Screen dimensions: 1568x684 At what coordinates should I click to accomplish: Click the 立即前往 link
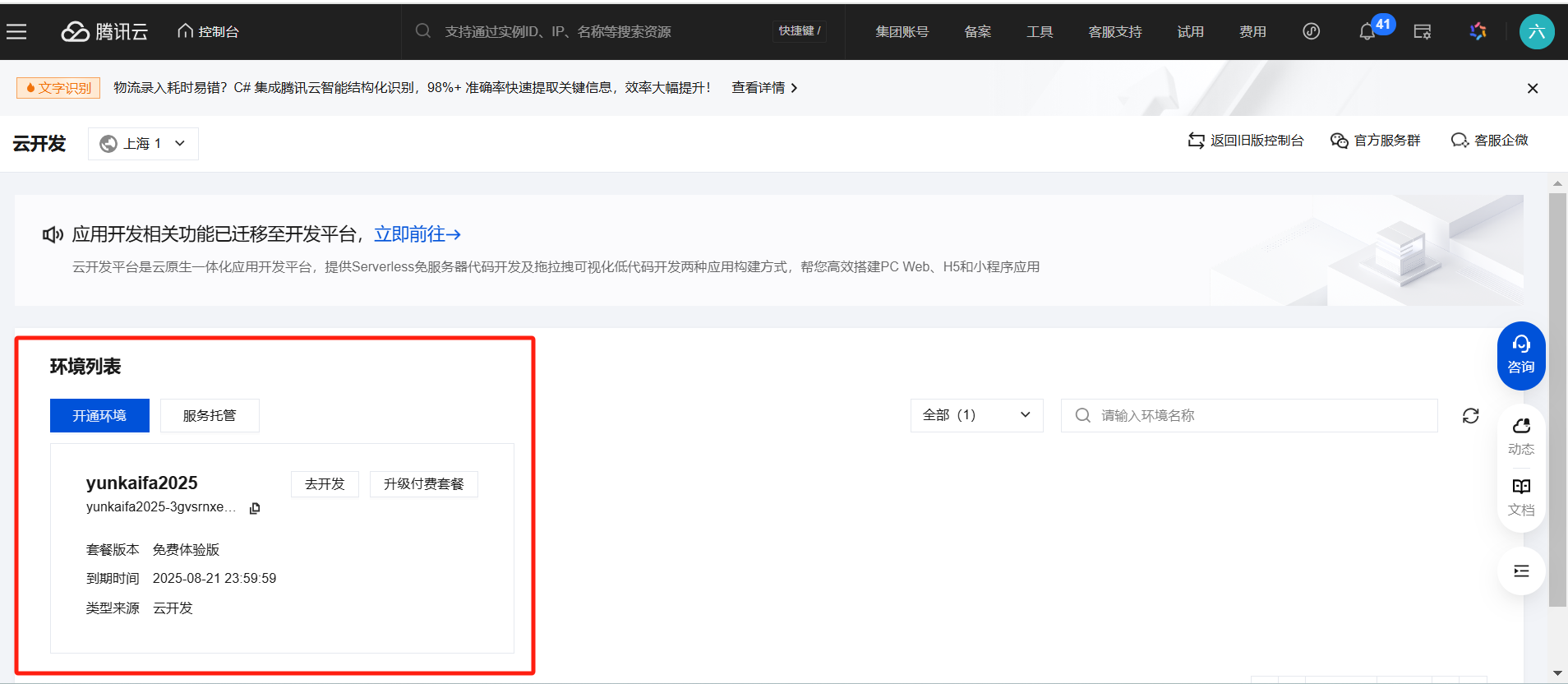[417, 234]
